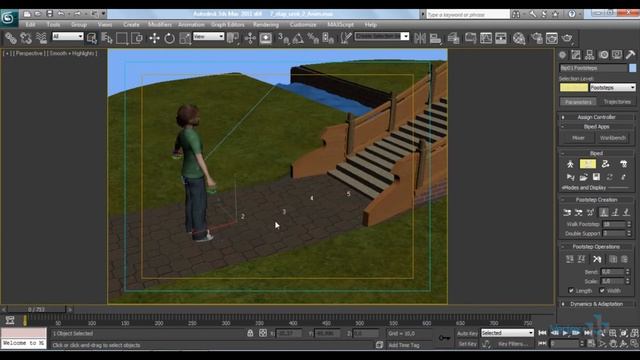Toggle Biped Mixer Mode icon

click(x=623, y=164)
